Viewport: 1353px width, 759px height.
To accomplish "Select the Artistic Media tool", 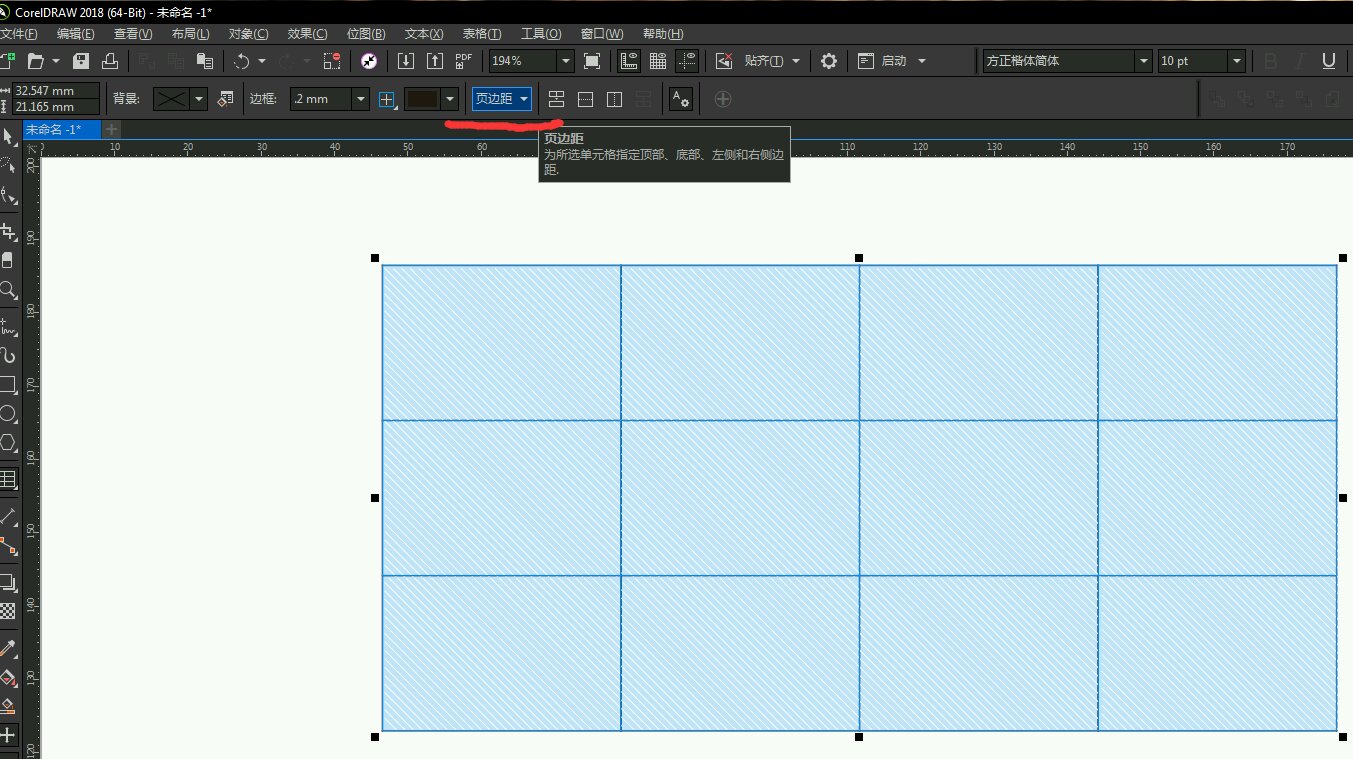I will 8,355.
